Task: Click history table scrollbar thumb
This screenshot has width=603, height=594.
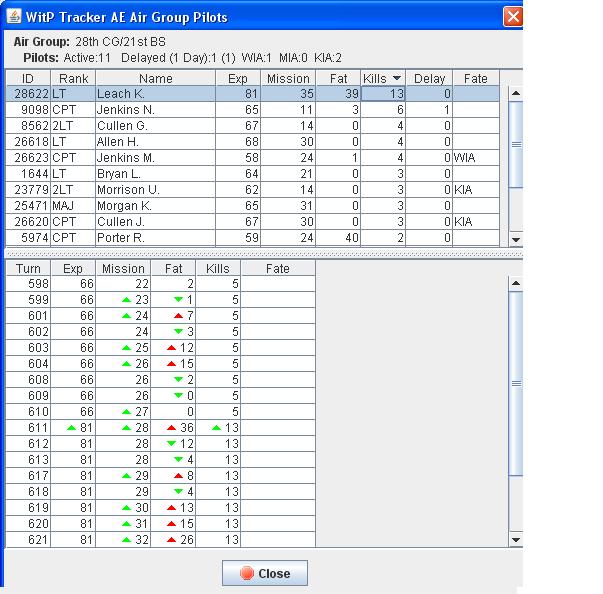Action: (x=516, y=383)
